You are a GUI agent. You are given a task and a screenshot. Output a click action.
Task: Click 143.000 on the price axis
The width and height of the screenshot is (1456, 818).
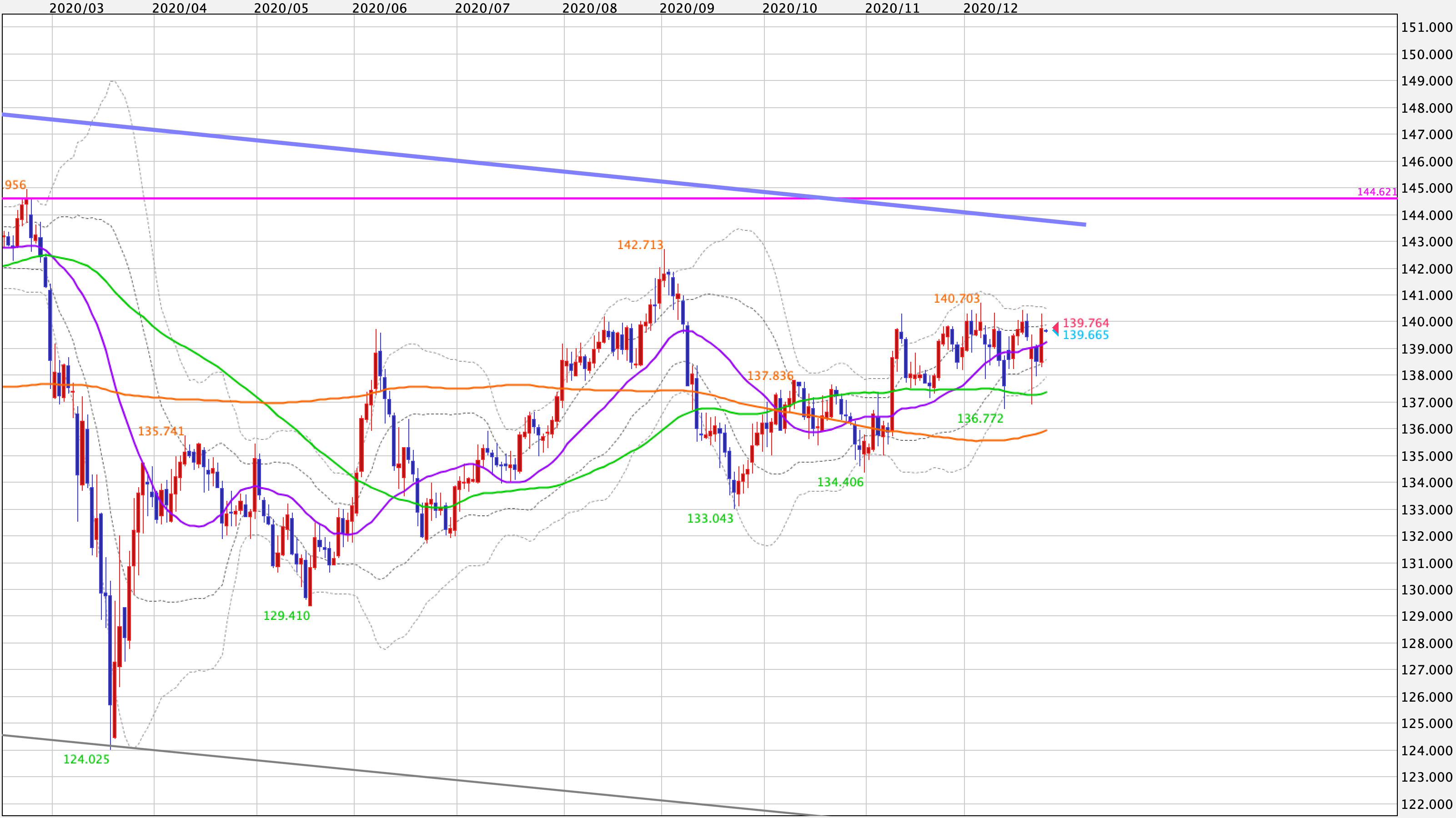click(x=1426, y=242)
